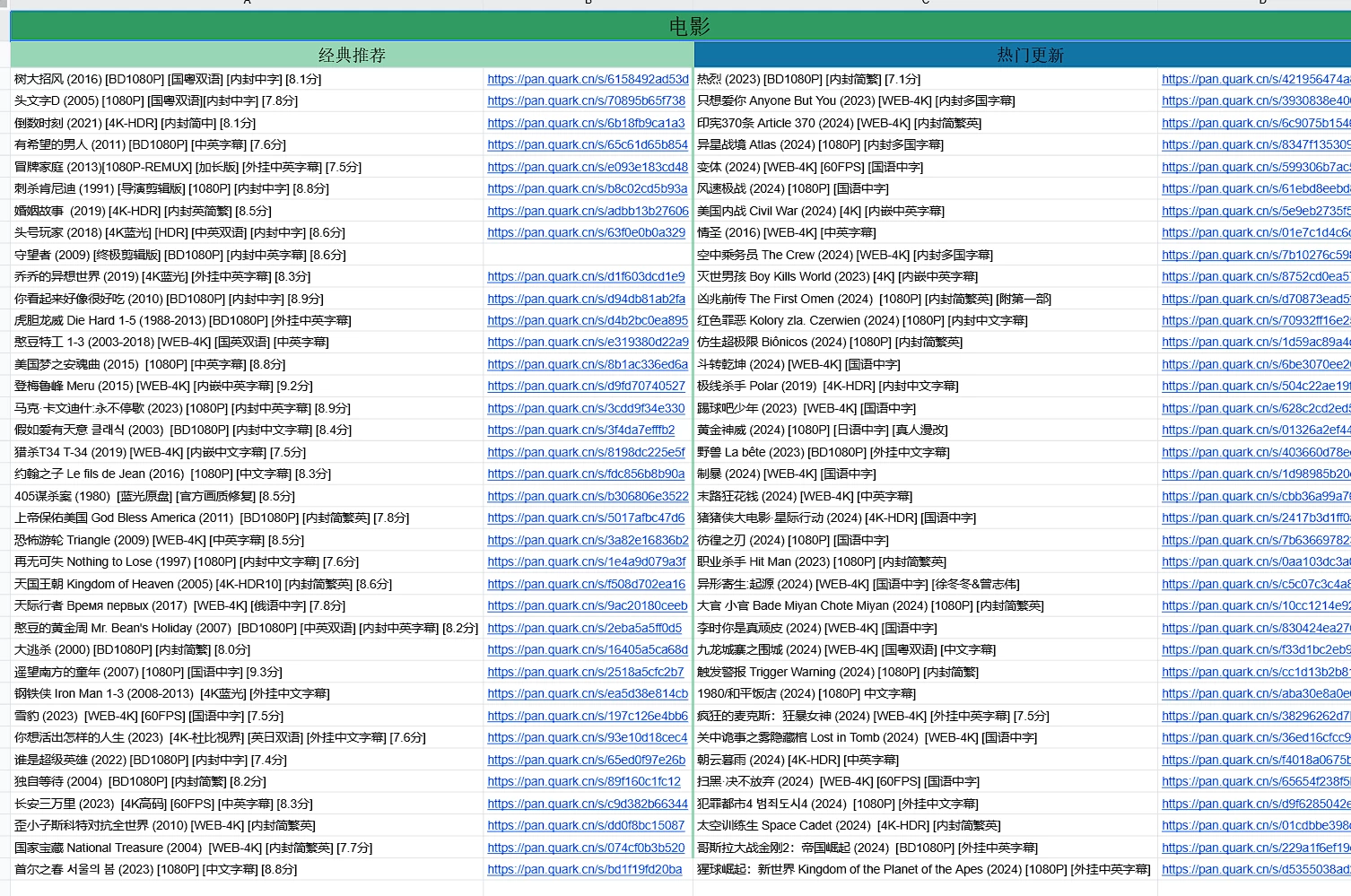Open the Quark link for 热烈 (2023)
The width and height of the screenshot is (1351, 896).
[1255, 80]
